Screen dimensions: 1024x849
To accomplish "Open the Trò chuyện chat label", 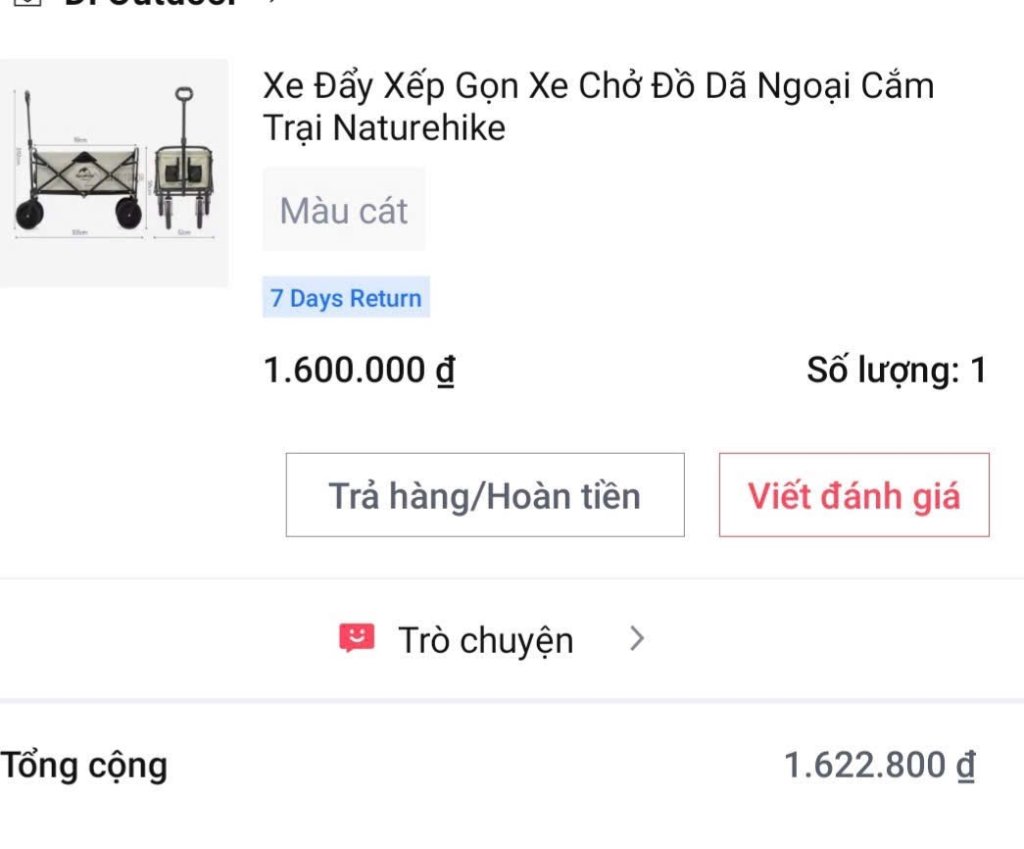I will 486,640.
